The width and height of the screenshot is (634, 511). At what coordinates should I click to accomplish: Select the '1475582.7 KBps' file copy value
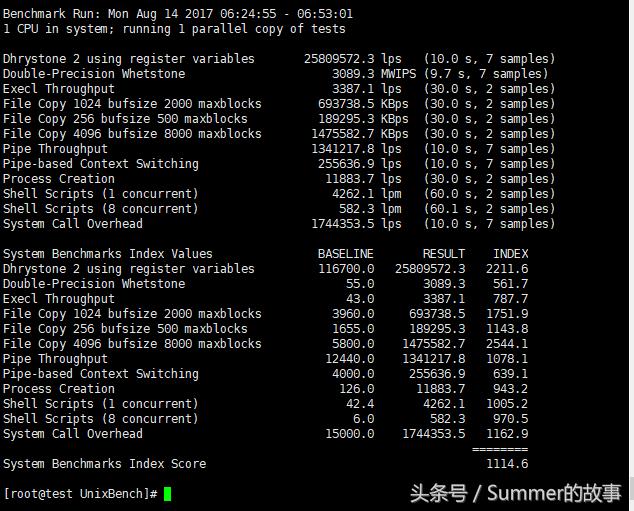[x=360, y=134]
